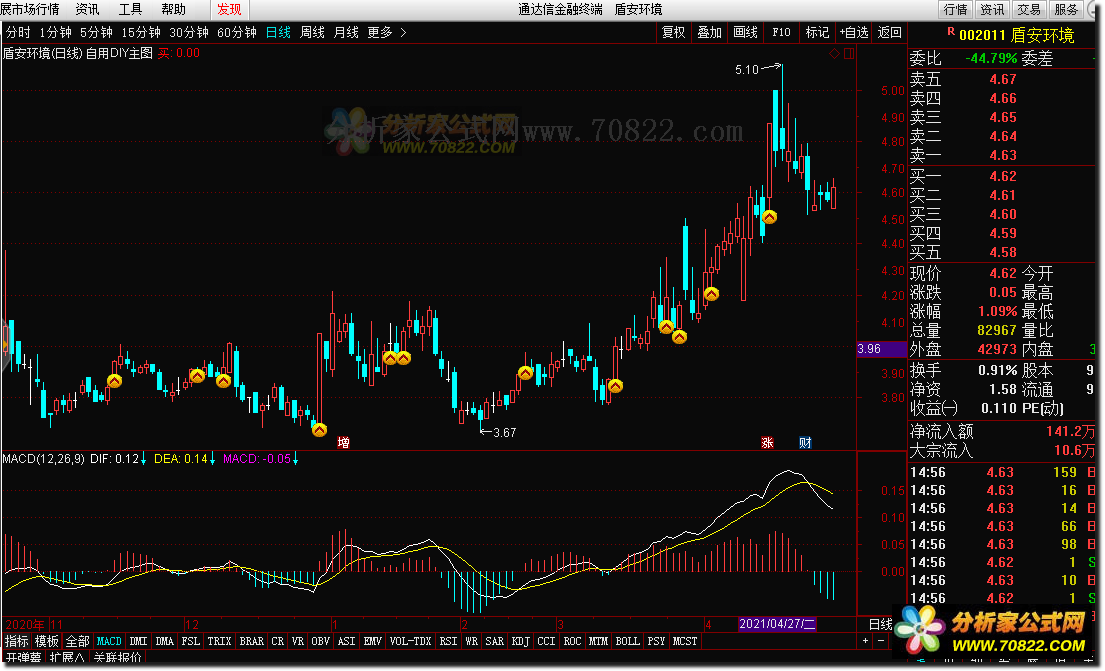Viewport: 1105px width, 671px height.
Task: Click the 返回 back button
Action: pos(889,32)
